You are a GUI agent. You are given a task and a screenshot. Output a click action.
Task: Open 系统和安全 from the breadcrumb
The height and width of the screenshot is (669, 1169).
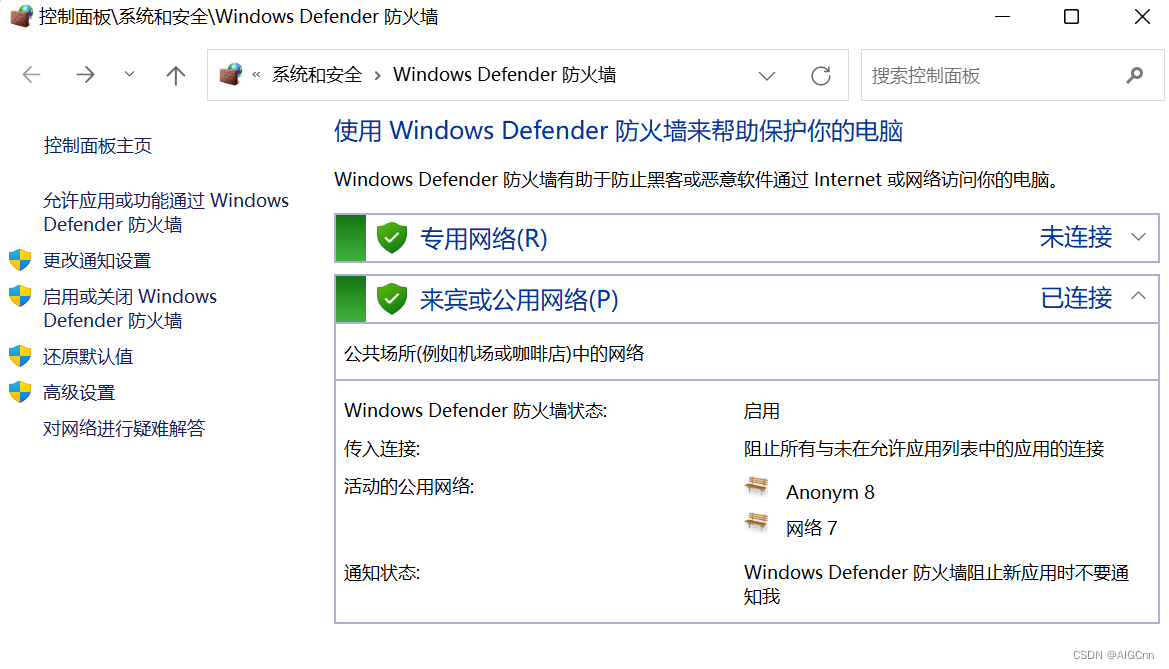click(x=316, y=74)
